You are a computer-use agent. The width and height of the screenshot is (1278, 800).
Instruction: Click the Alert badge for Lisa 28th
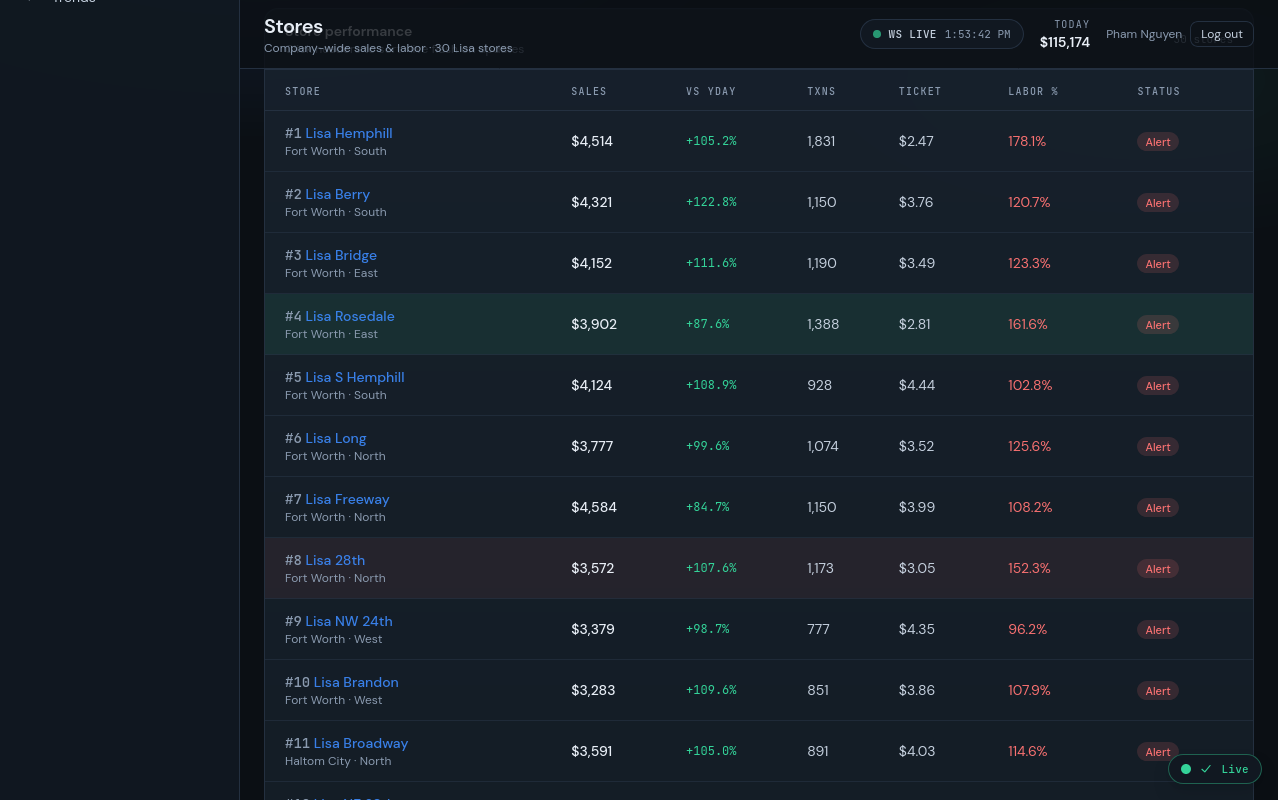(1158, 569)
